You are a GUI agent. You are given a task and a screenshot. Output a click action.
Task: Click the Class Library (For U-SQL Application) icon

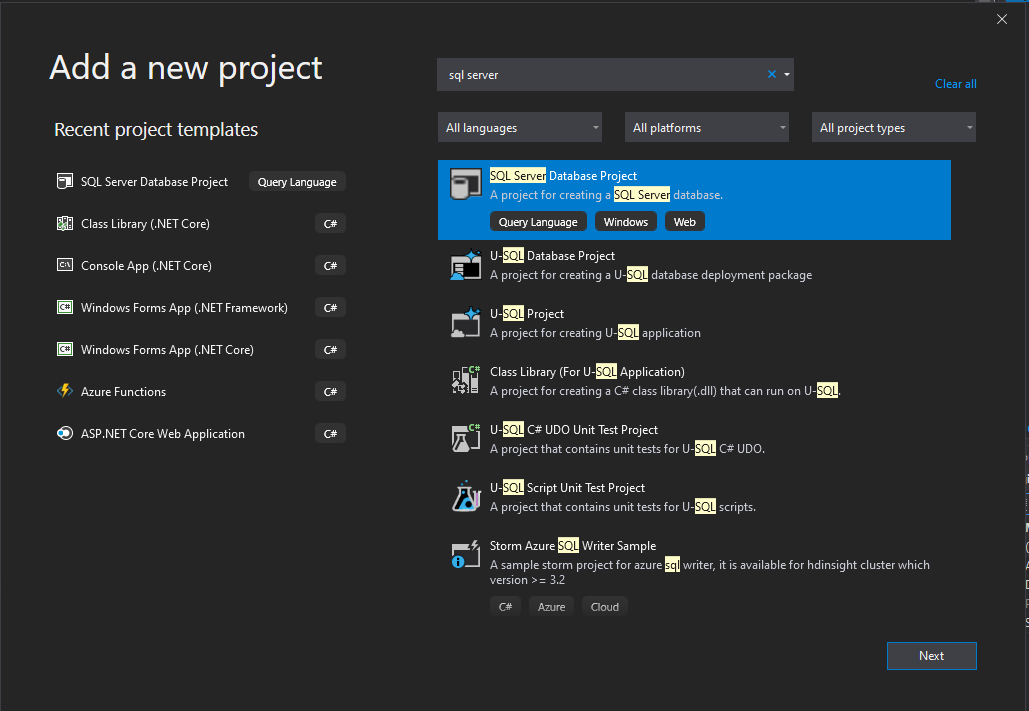click(x=466, y=380)
